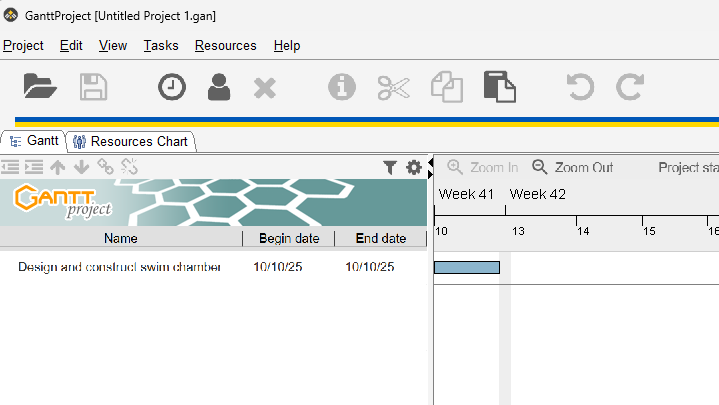Collapse the task pane using divider arrow
Screen dimensions: 719x405
(x=430, y=162)
